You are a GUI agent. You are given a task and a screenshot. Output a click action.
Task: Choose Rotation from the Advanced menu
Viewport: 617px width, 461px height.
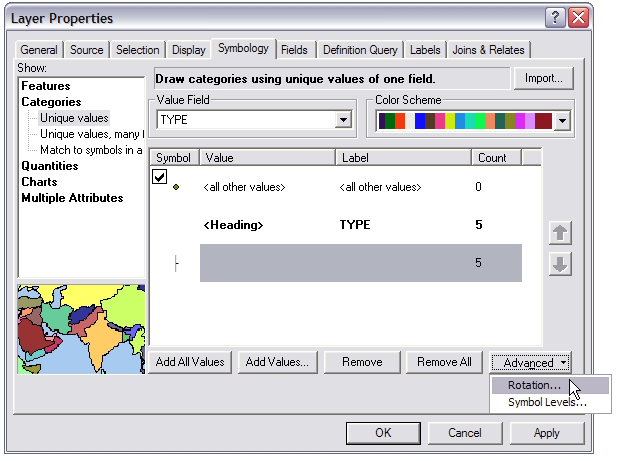click(534, 386)
